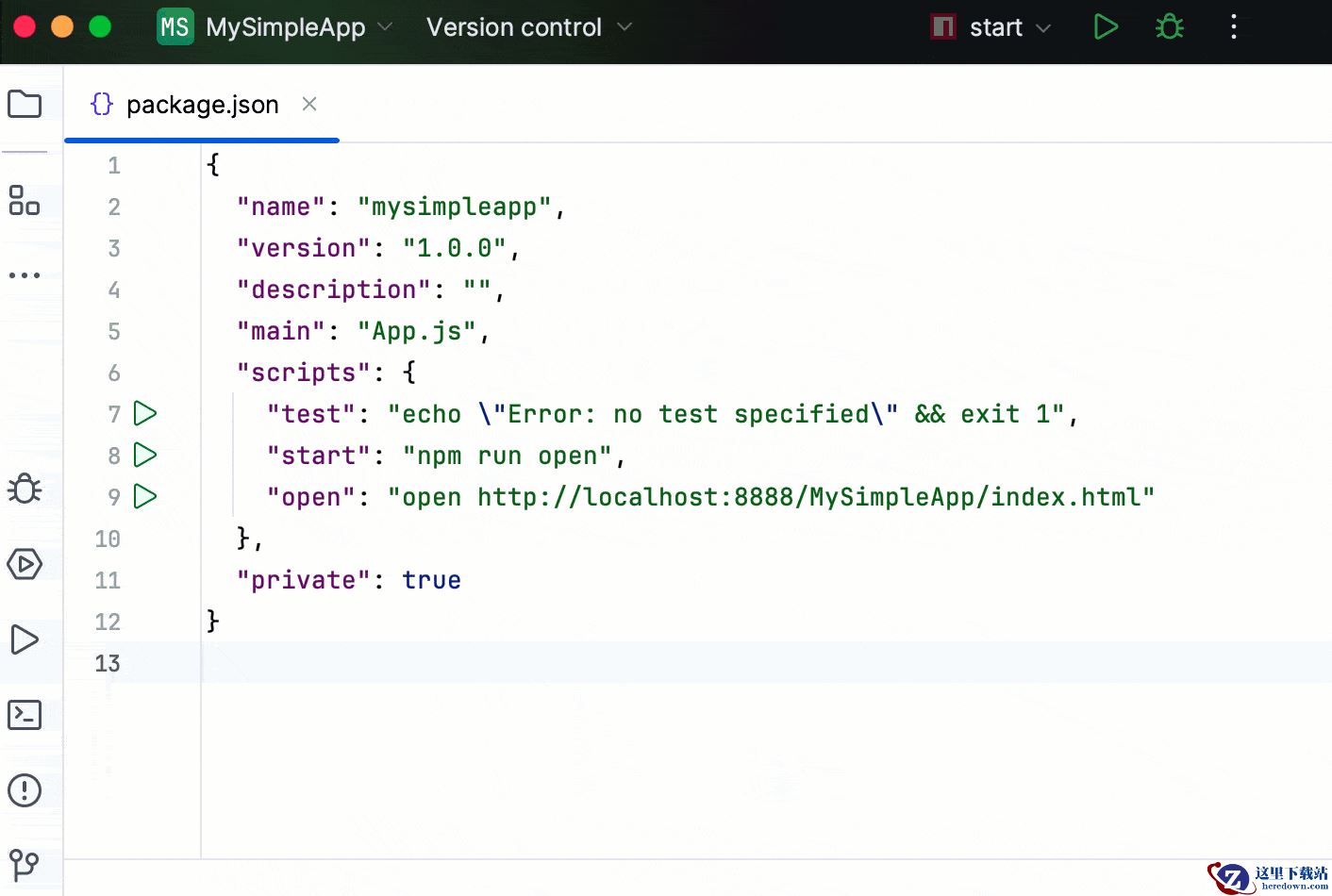Select the package.json editor tab
This screenshot has height=896, width=1332.
202,105
